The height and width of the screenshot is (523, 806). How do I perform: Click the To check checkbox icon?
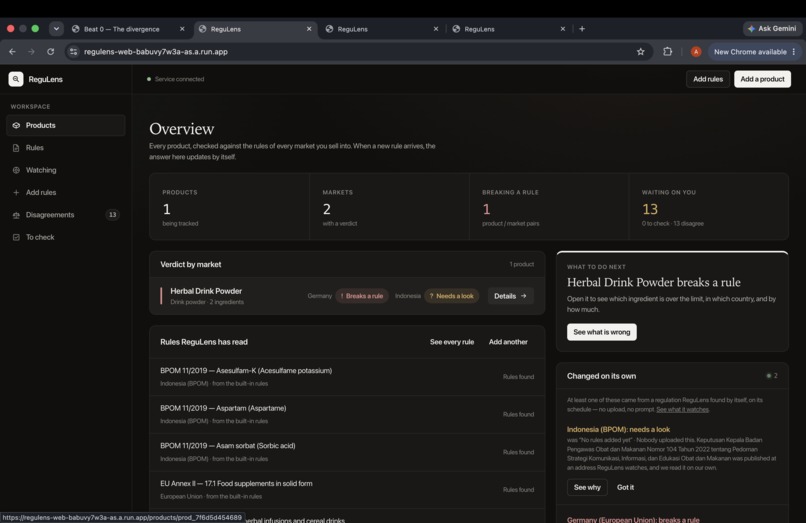tap(16, 237)
